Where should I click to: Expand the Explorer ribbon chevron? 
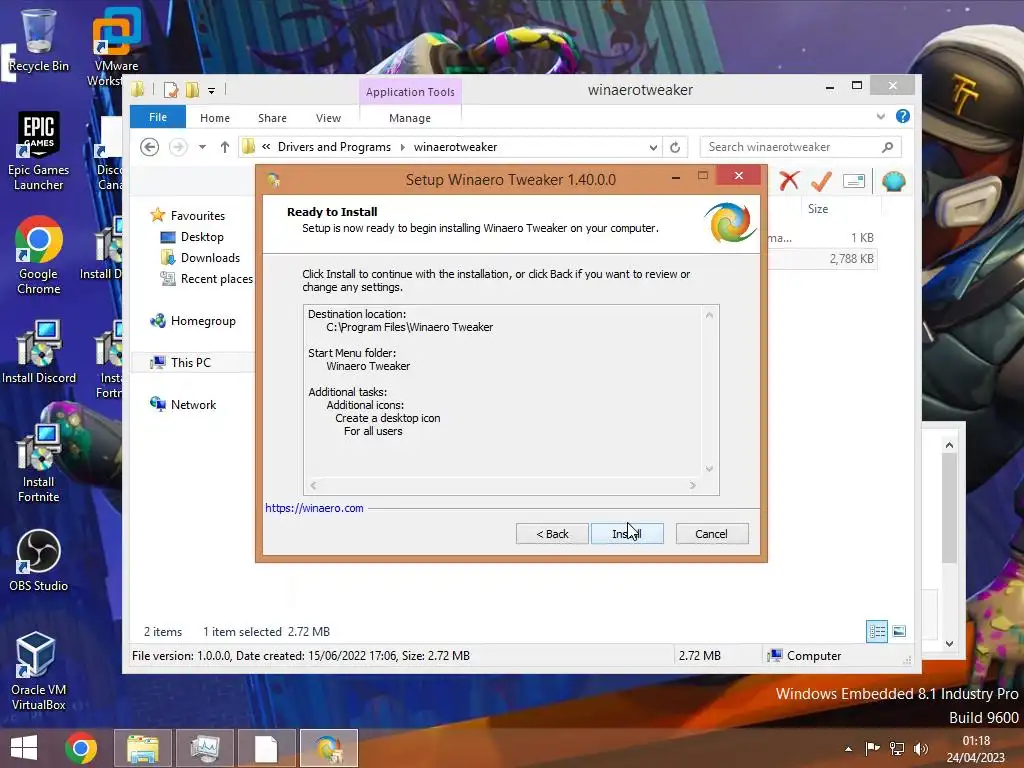coord(881,116)
